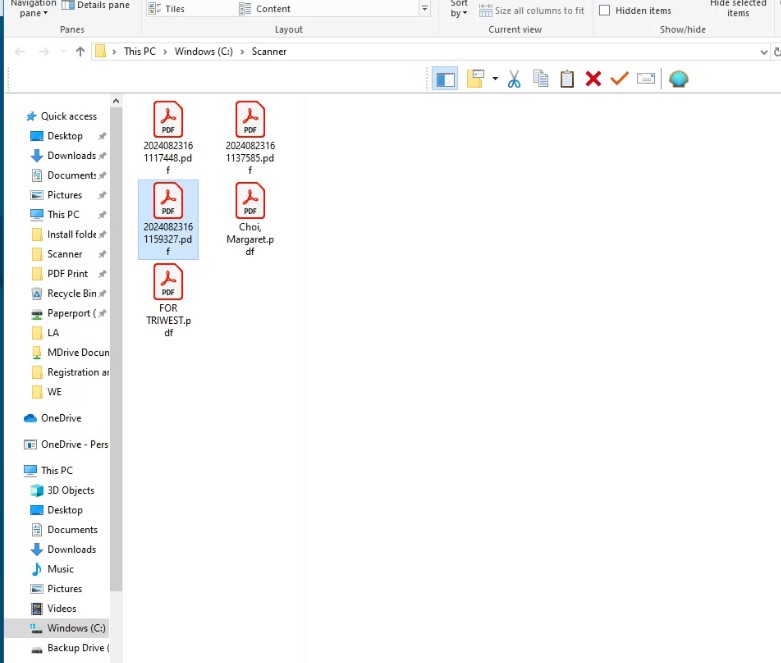781x663 pixels.
Task: Select Windows (C:) drive in sidebar
Action: (57, 628)
